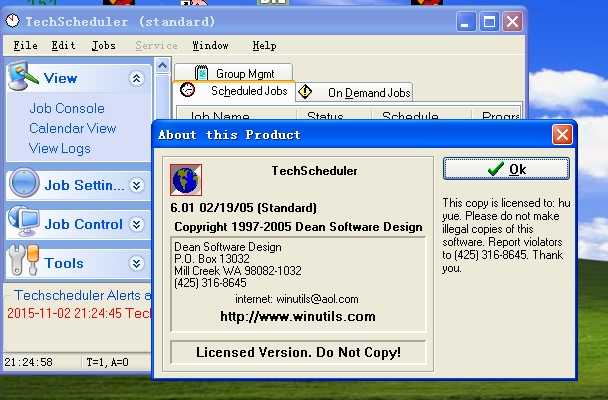Click the Ok button in About dialog
Screen dimensions: 608x400
tap(506, 169)
